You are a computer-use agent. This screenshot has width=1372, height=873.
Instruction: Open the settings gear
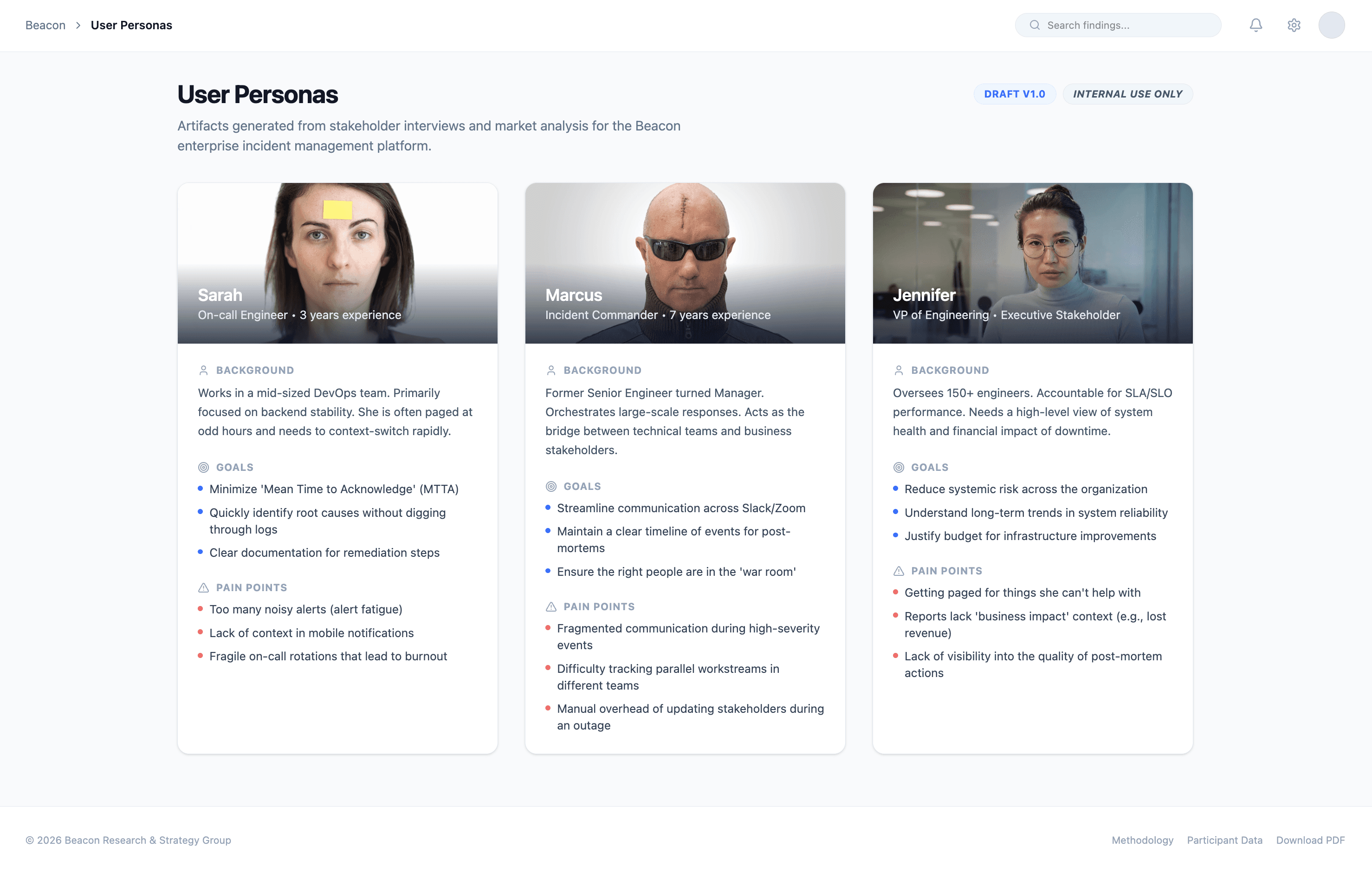[x=1294, y=25]
